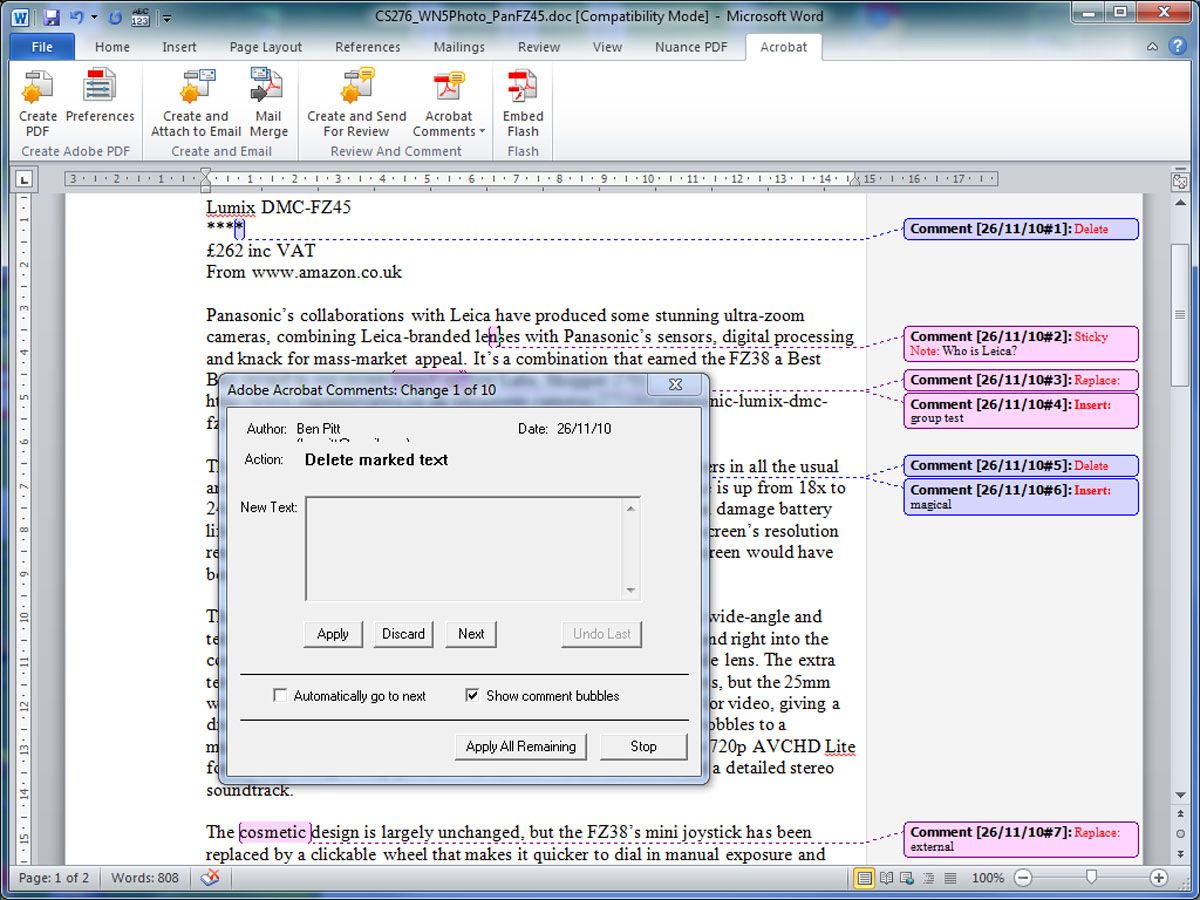
Task: Click the highlighted word cosmetic in document
Action: pos(274,832)
